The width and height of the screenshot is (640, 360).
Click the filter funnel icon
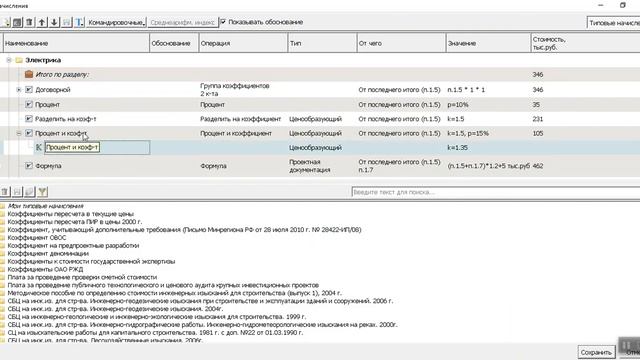click(42, 191)
